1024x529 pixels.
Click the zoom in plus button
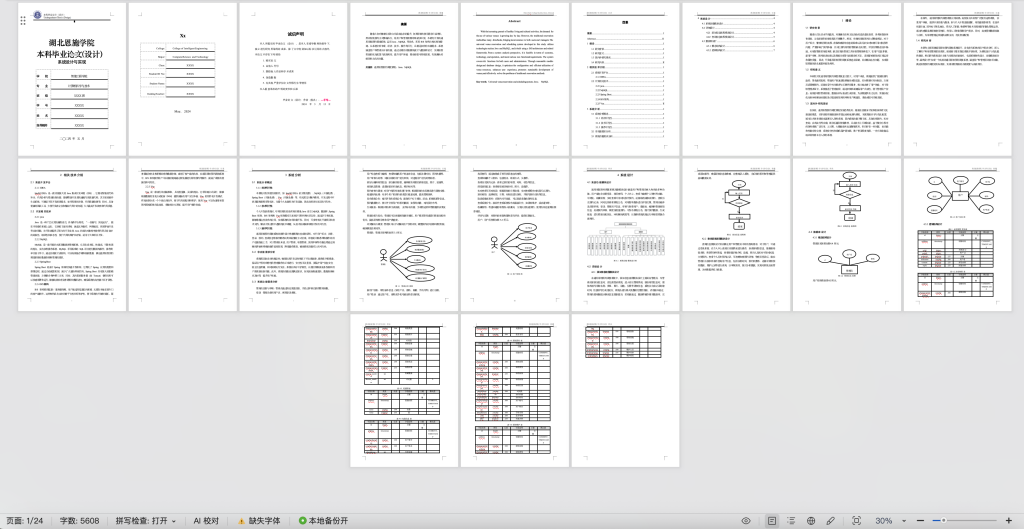pos(1009,521)
